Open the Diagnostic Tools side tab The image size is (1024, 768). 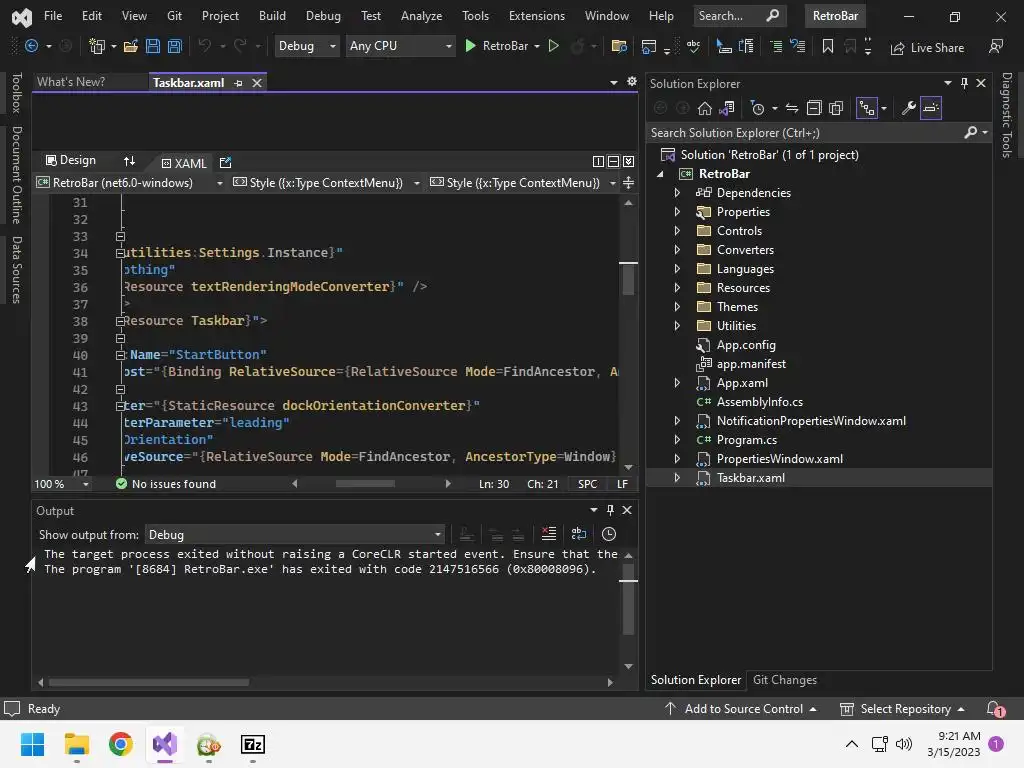pos(1006,115)
